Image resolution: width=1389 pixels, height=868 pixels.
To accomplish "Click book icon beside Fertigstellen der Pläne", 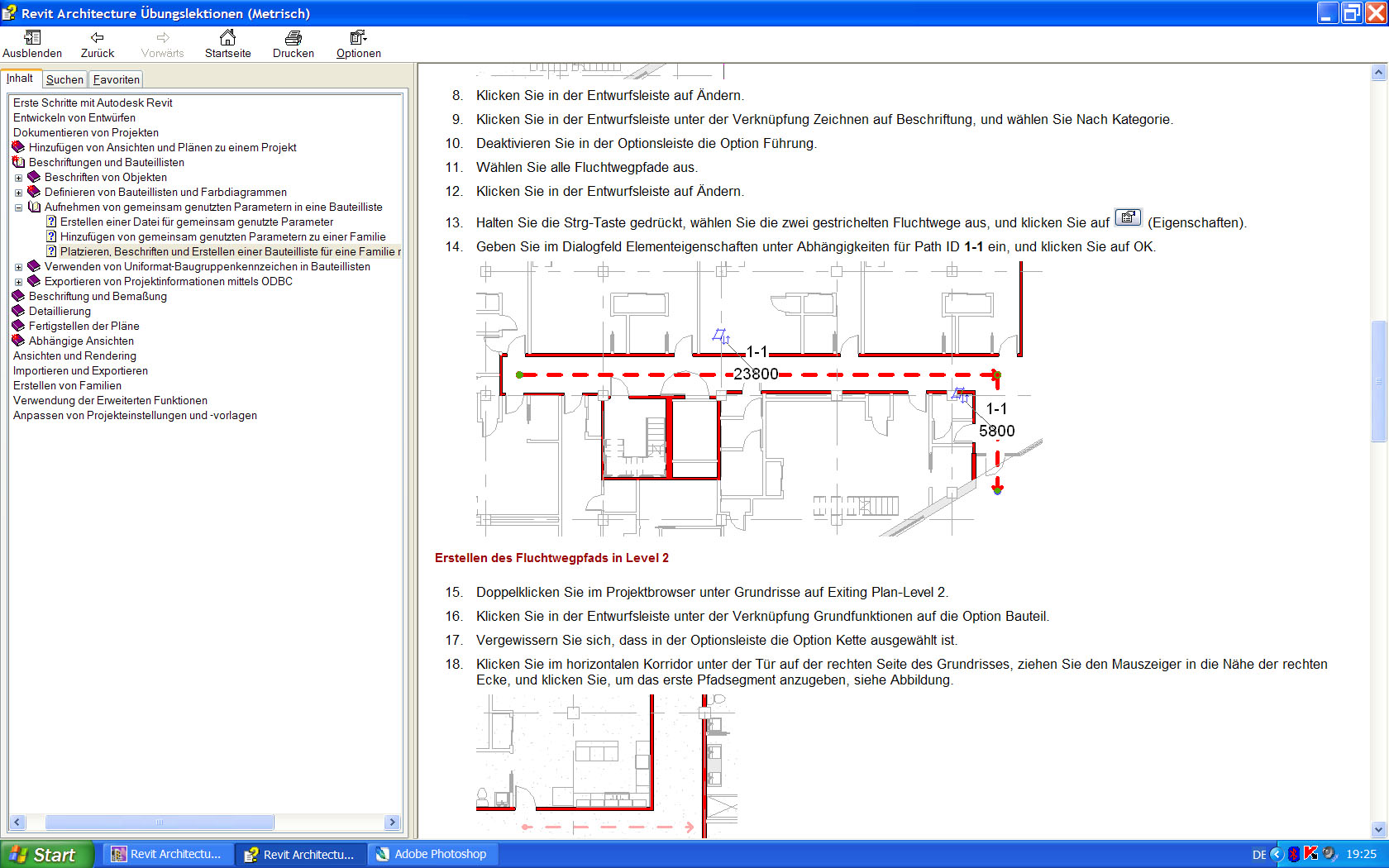I will tap(18, 326).
